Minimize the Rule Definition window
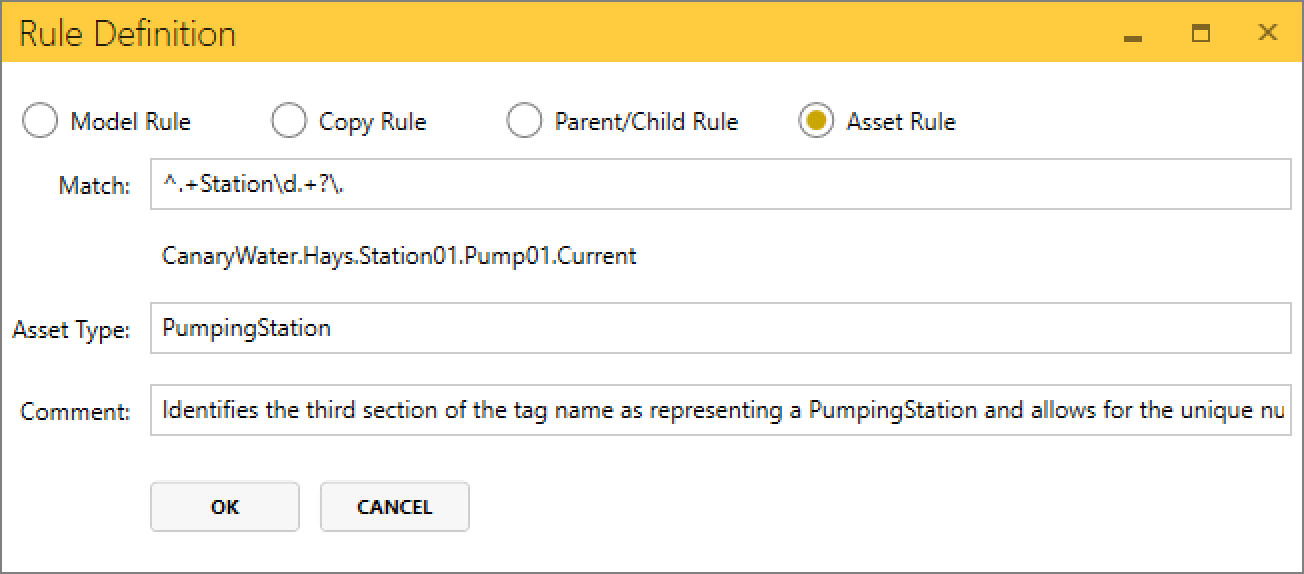The width and height of the screenshot is (1304, 574). point(1133,34)
